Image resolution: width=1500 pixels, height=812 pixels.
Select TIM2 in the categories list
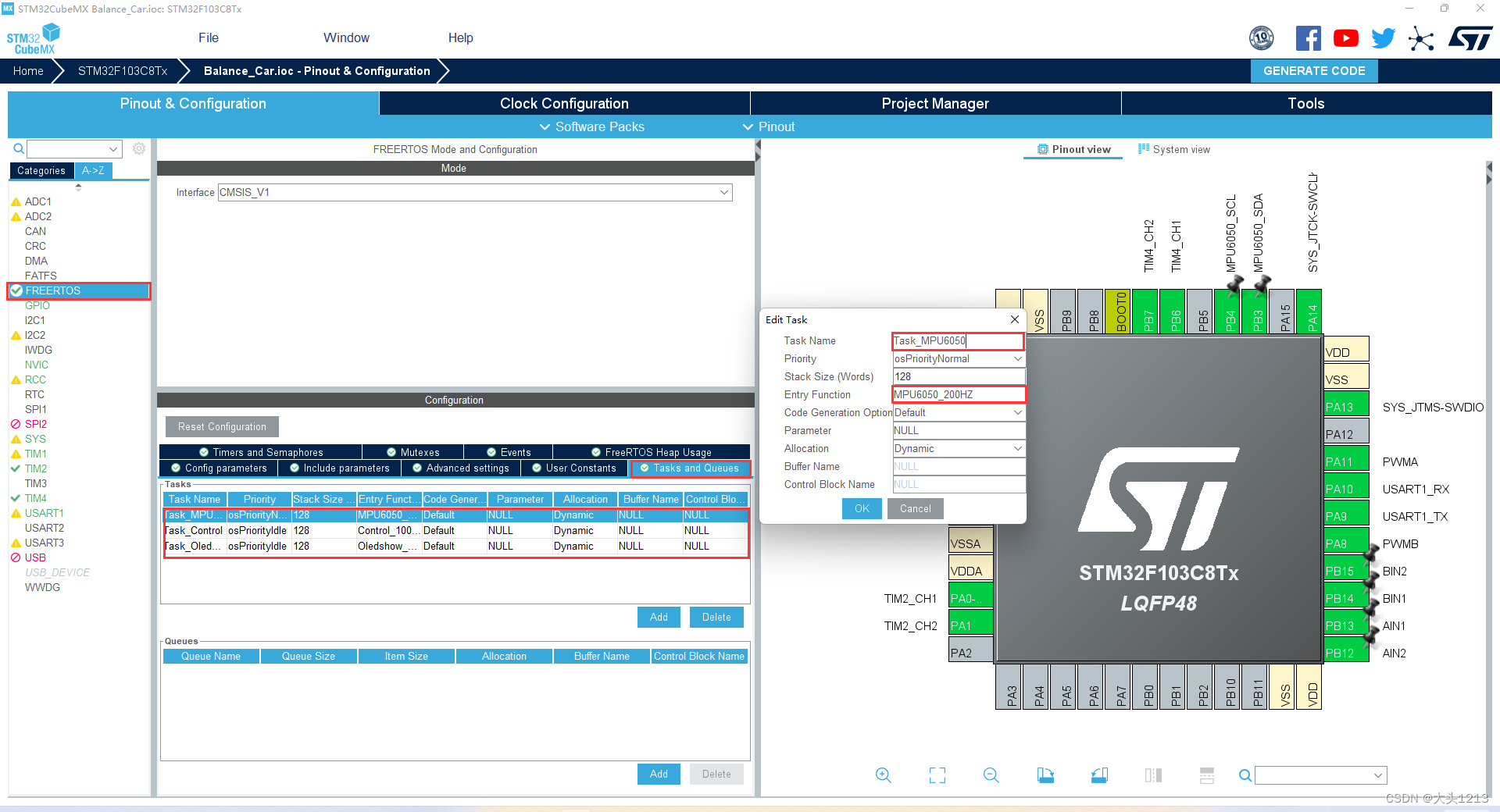[35, 468]
